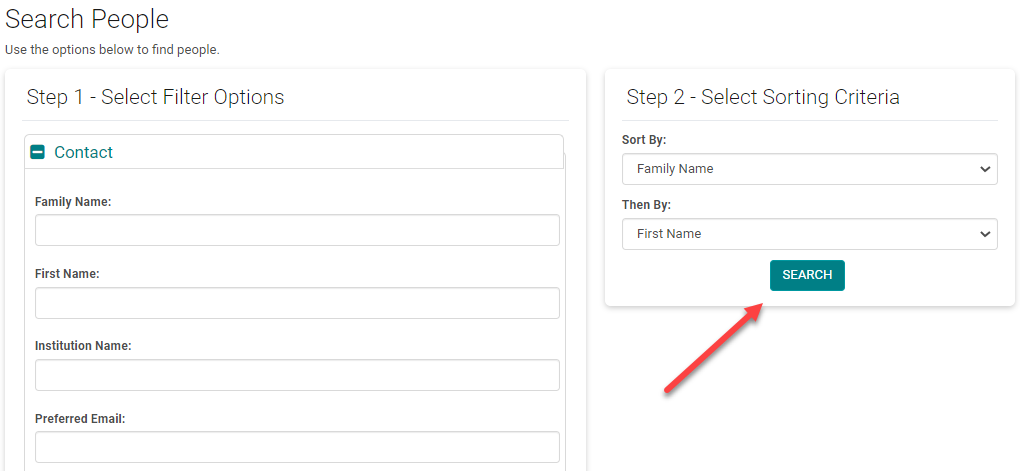Click the 'Step 1 - Select Filter Options' heading

tap(155, 97)
